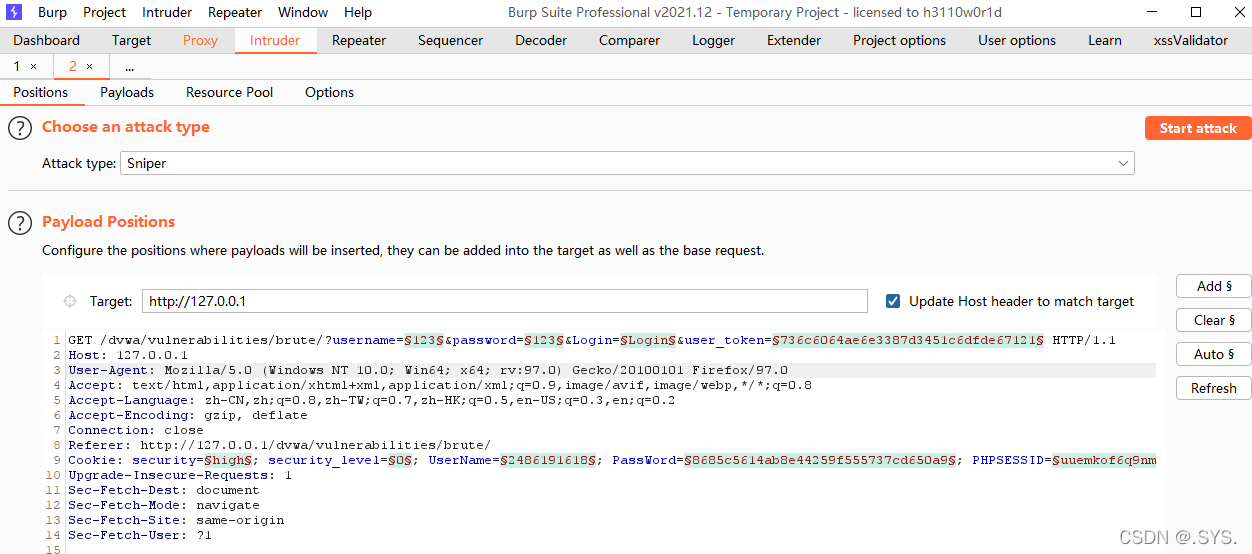Open help for Payload Positions
The height and width of the screenshot is (554, 1252).
point(20,223)
